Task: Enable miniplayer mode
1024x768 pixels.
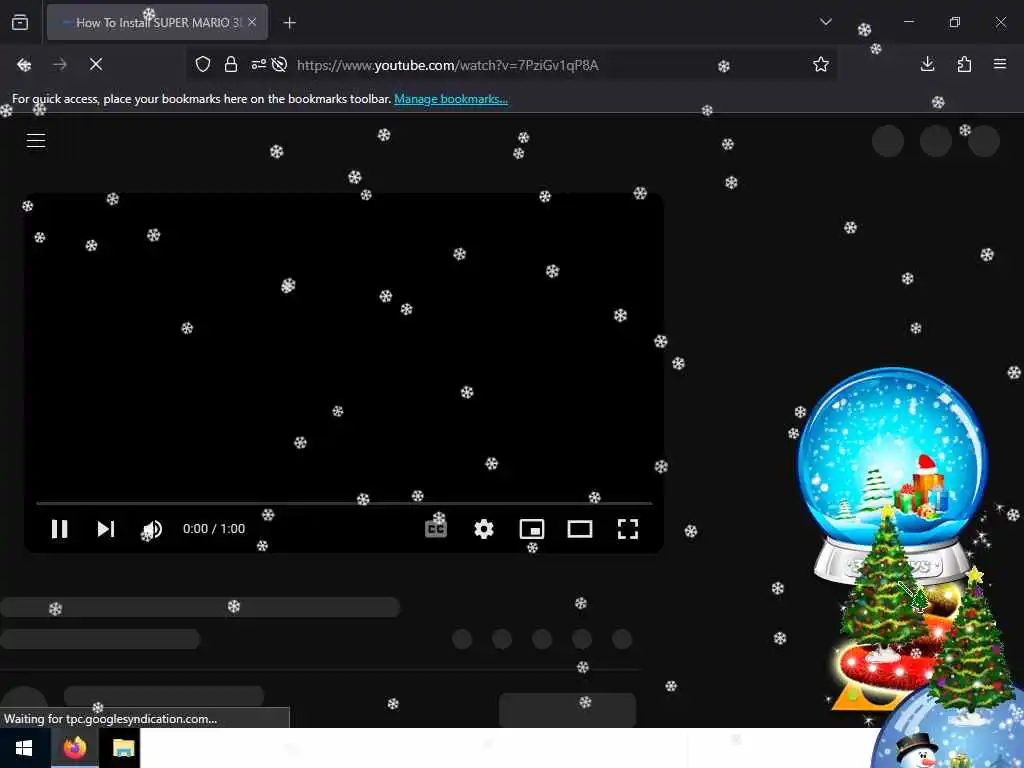Action: [532, 529]
